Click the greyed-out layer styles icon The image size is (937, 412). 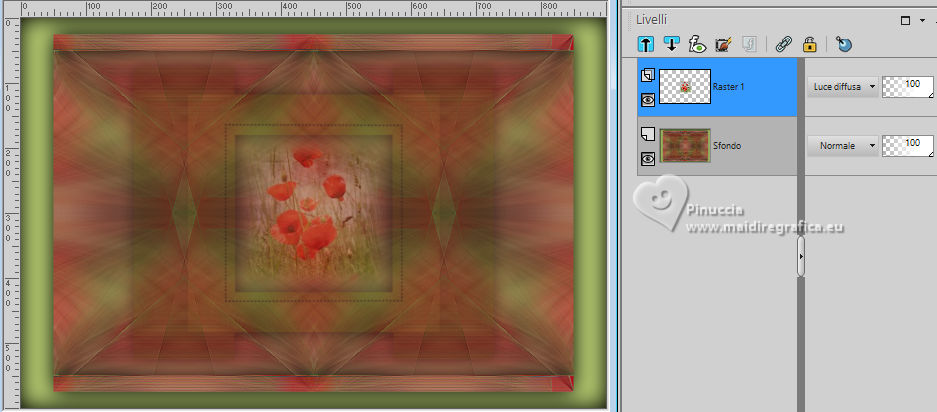pyautogui.click(x=748, y=44)
